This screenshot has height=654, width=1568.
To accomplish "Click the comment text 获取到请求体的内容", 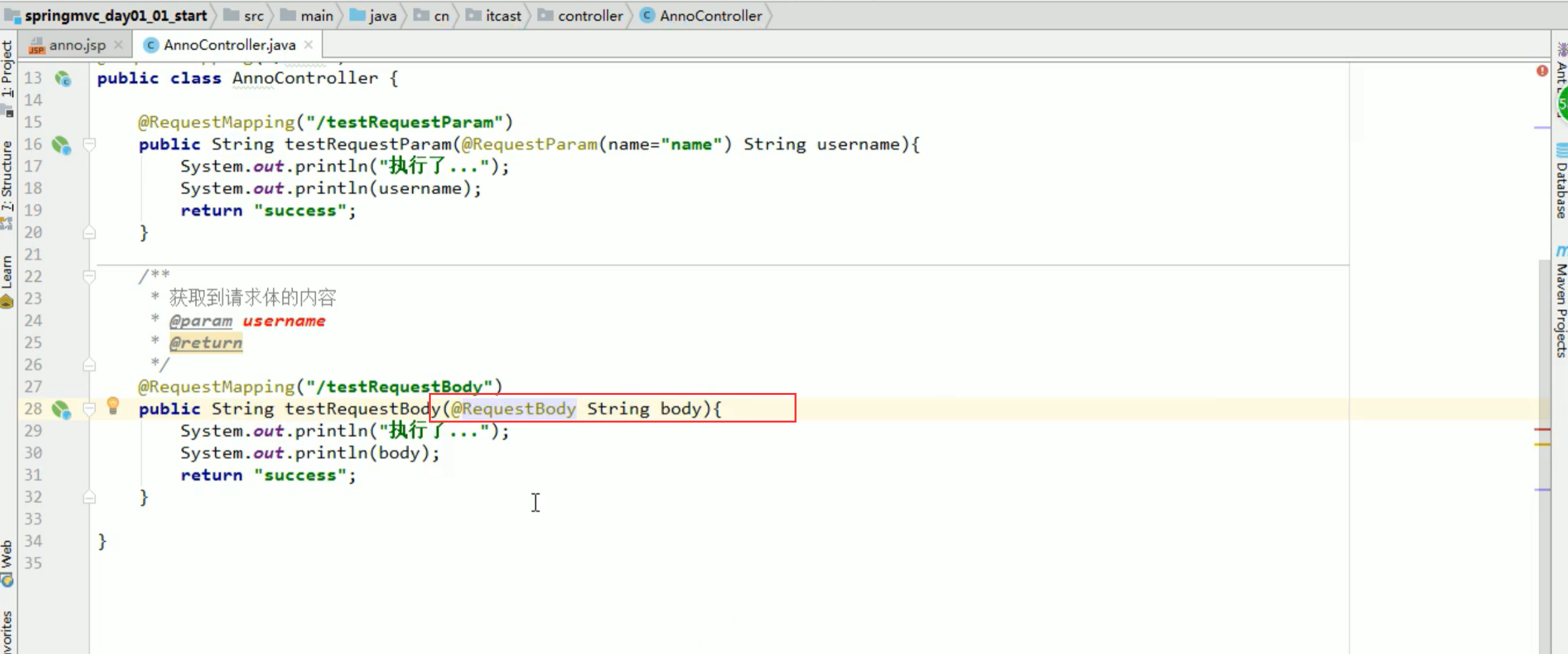I will 253,298.
